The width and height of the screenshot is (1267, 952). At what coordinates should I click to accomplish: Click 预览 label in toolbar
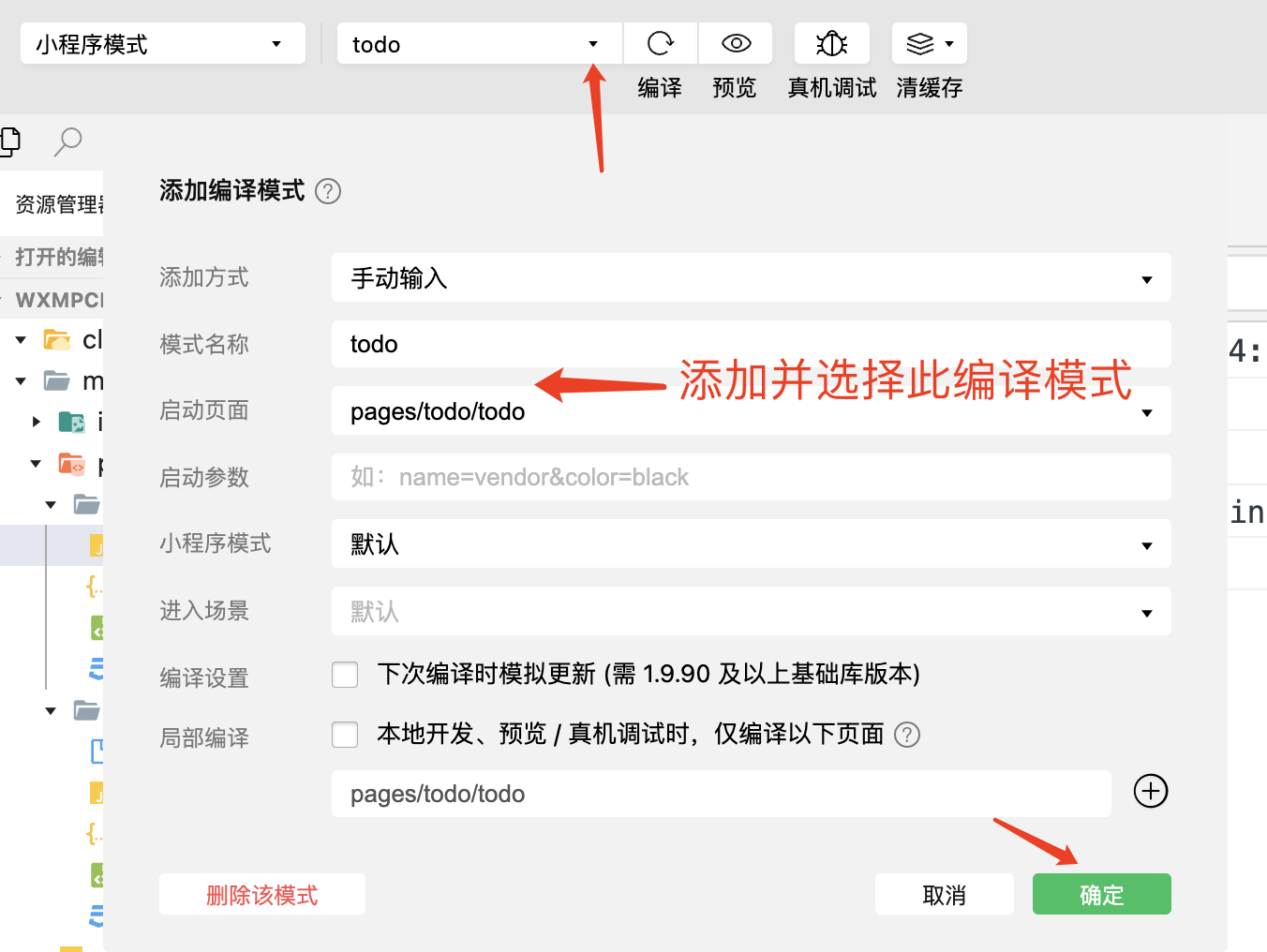tap(735, 88)
